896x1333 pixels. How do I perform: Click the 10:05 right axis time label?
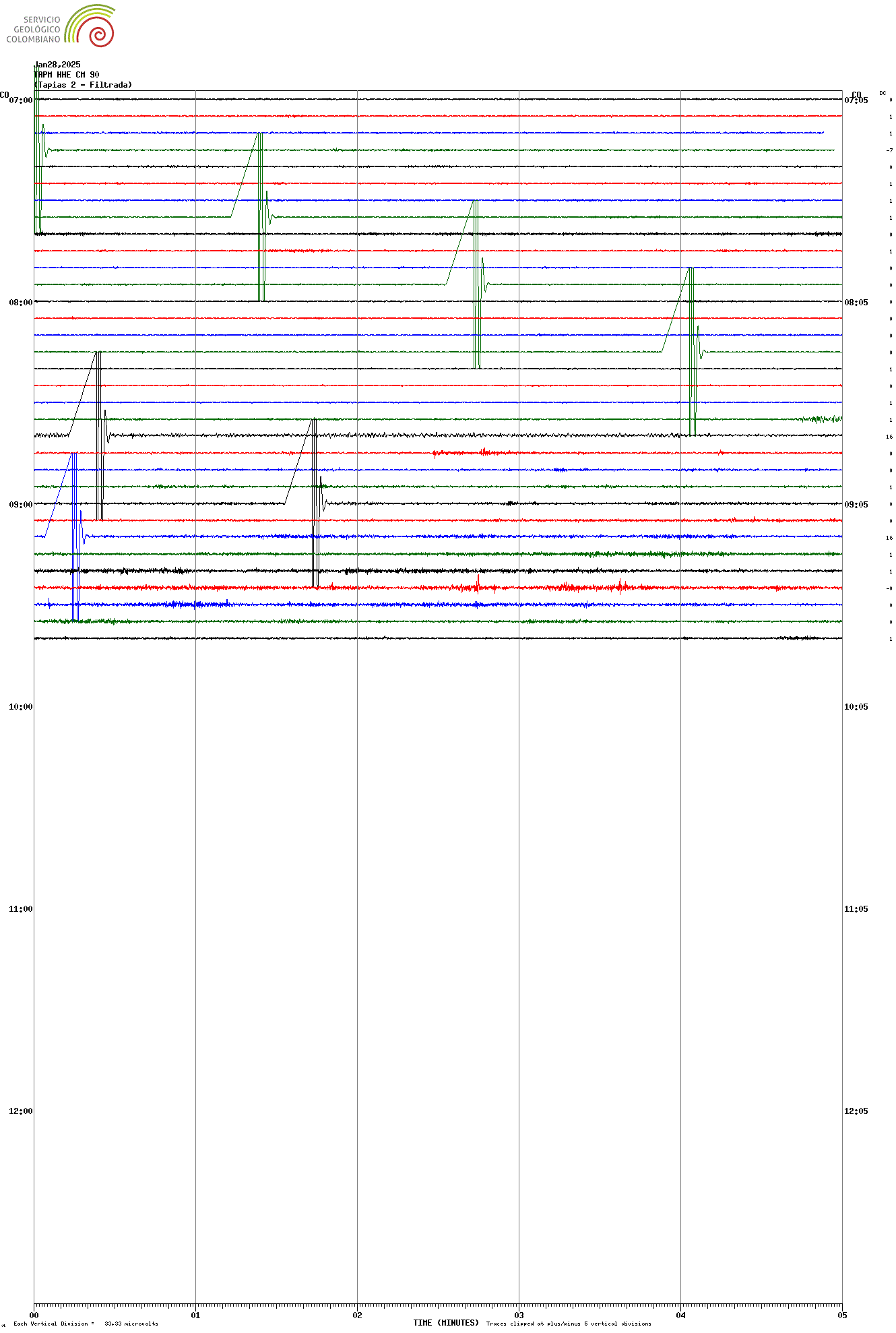click(x=856, y=707)
